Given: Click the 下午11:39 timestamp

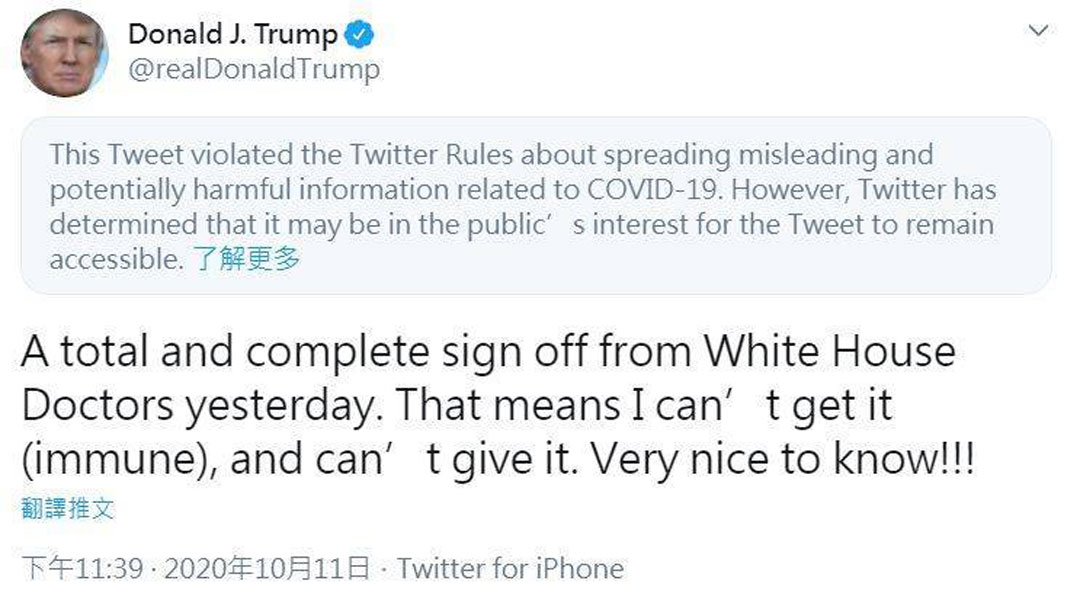Looking at the screenshot, I should 82,569.
